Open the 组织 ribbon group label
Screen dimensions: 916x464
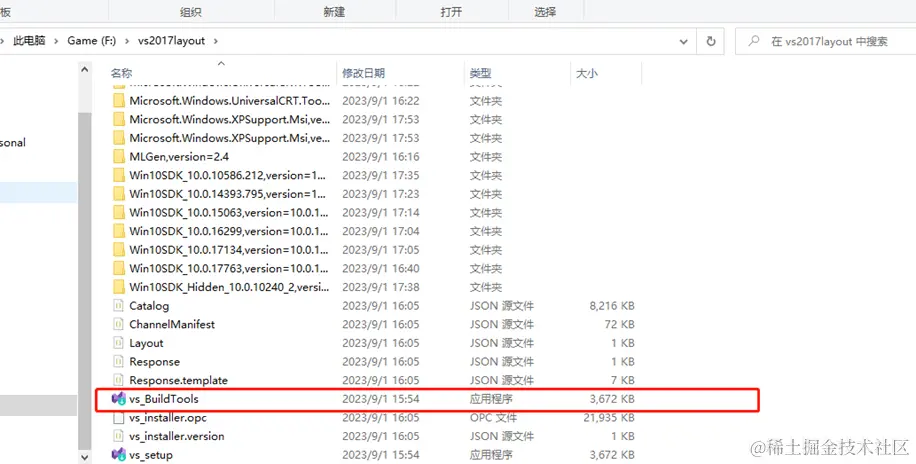pos(191,12)
